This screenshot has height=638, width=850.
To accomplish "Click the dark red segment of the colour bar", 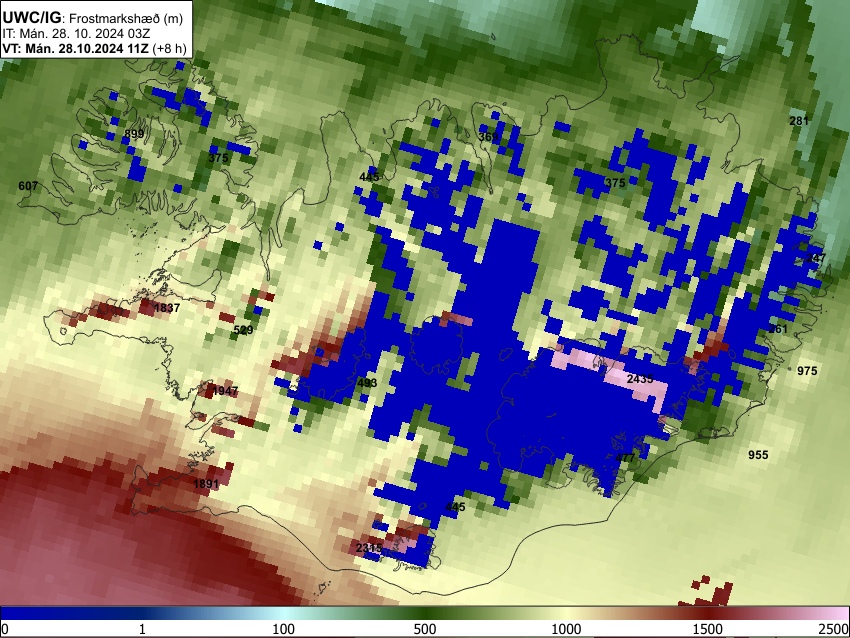I will tap(708, 614).
